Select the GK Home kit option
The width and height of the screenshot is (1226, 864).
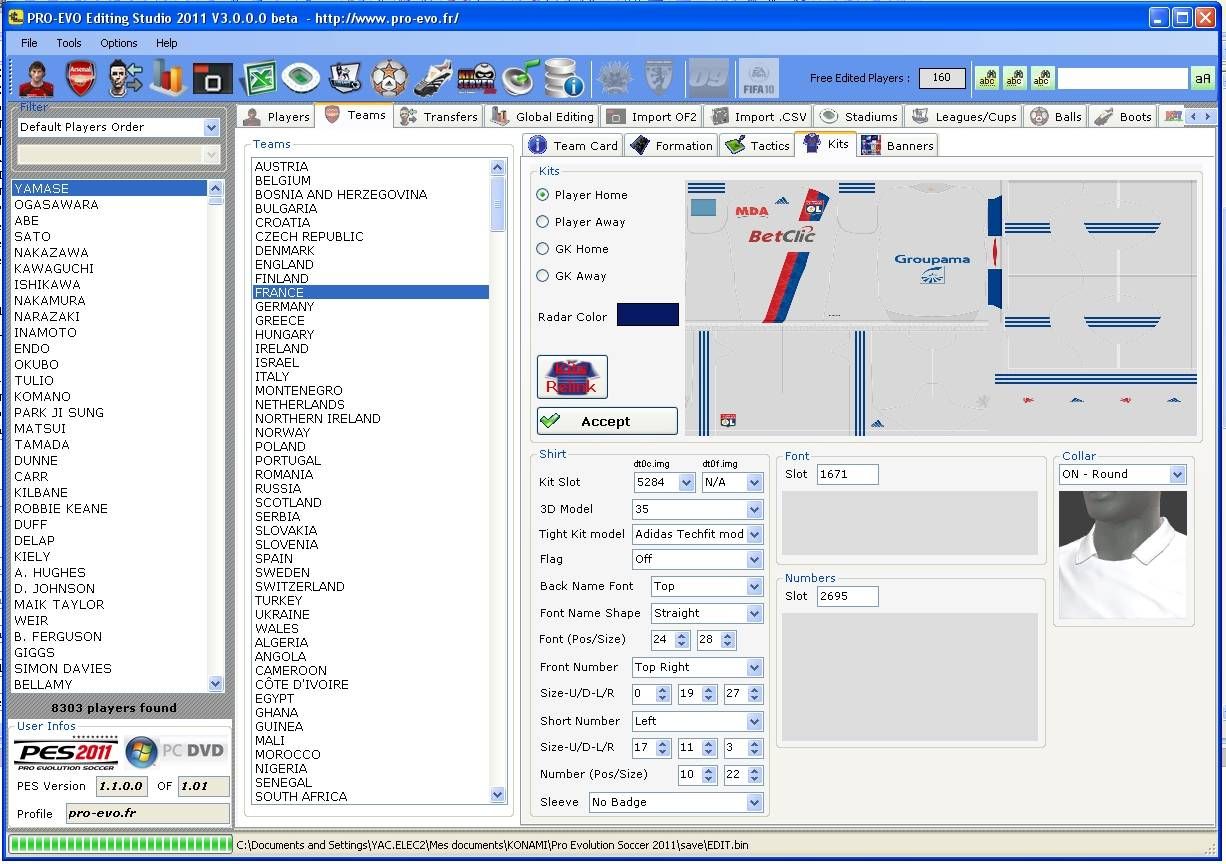pos(544,249)
